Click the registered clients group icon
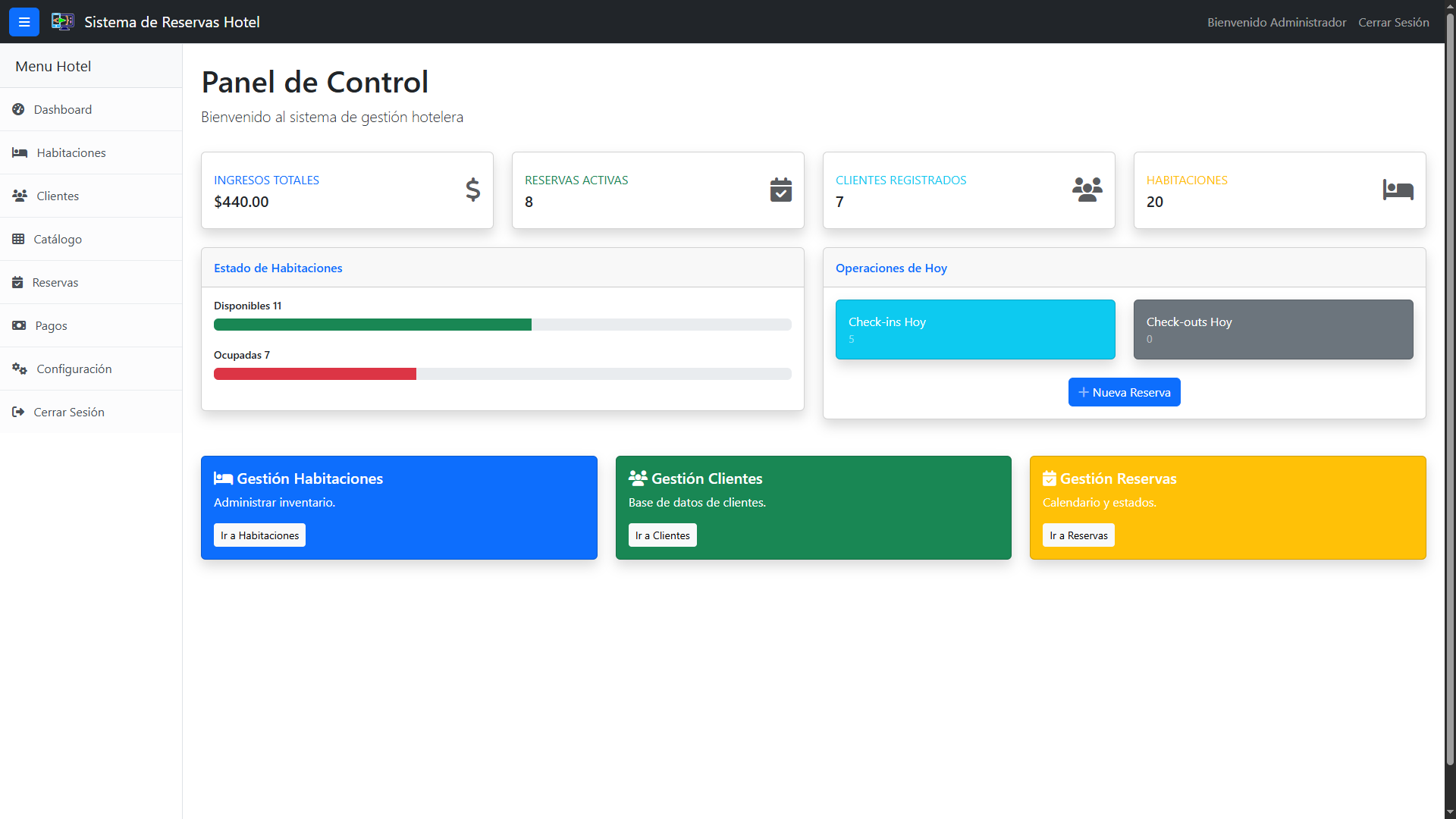Viewport: 1456px width, 819px height. tap(1087, 190)
